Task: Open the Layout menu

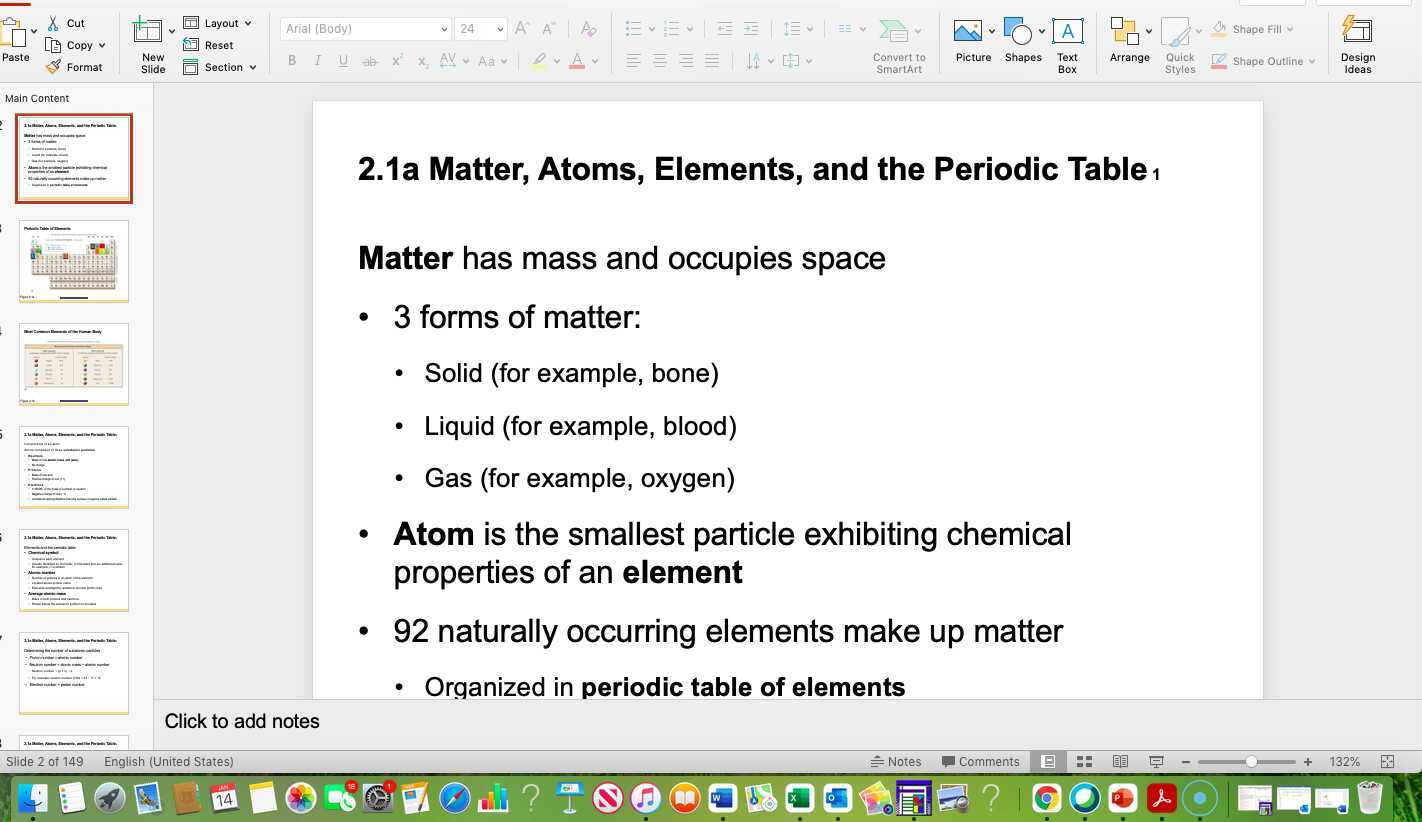Action: pos(219,22)
